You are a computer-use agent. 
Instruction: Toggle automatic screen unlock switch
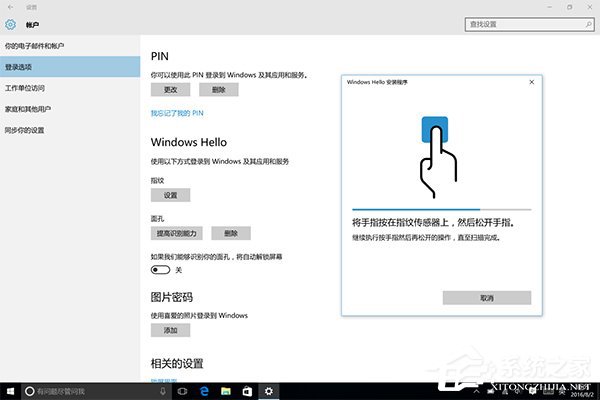coord(160,270)
